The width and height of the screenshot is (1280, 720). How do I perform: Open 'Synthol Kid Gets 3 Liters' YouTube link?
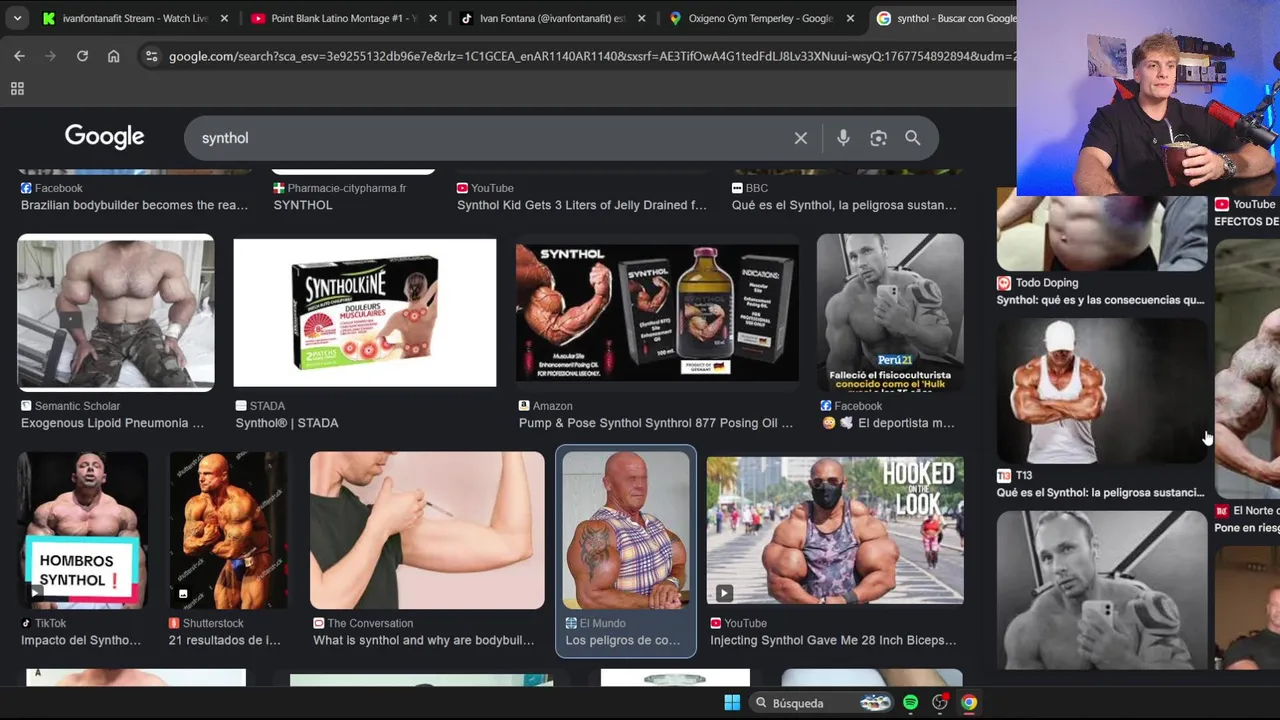(x=582, y=205)
